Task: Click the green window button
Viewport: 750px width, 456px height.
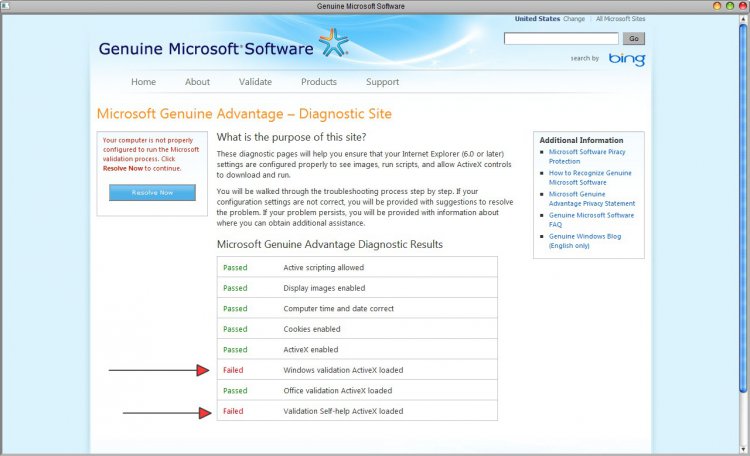Action: pyautogui.click(x=730, y=6)
